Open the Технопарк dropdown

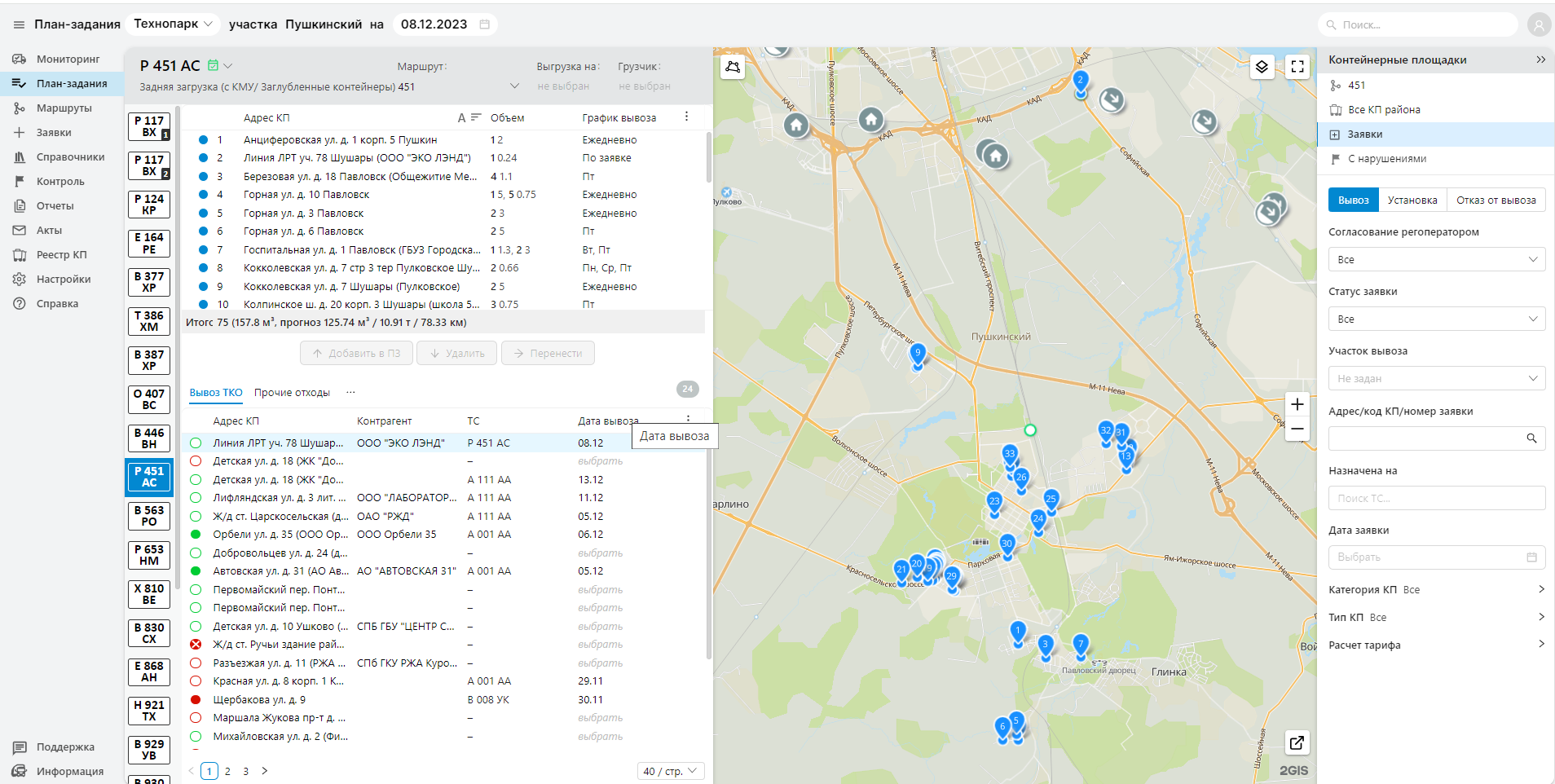(x=174, y=24)
